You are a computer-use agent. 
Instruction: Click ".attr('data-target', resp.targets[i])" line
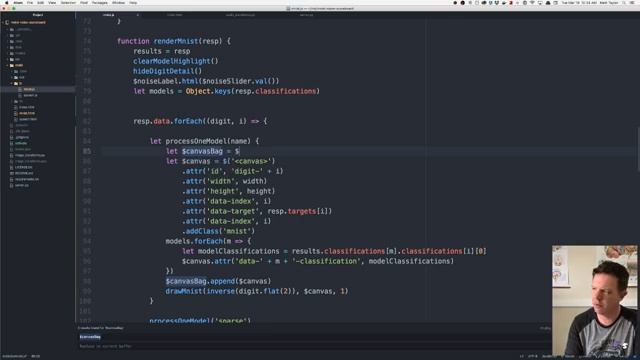pos(257,211)
